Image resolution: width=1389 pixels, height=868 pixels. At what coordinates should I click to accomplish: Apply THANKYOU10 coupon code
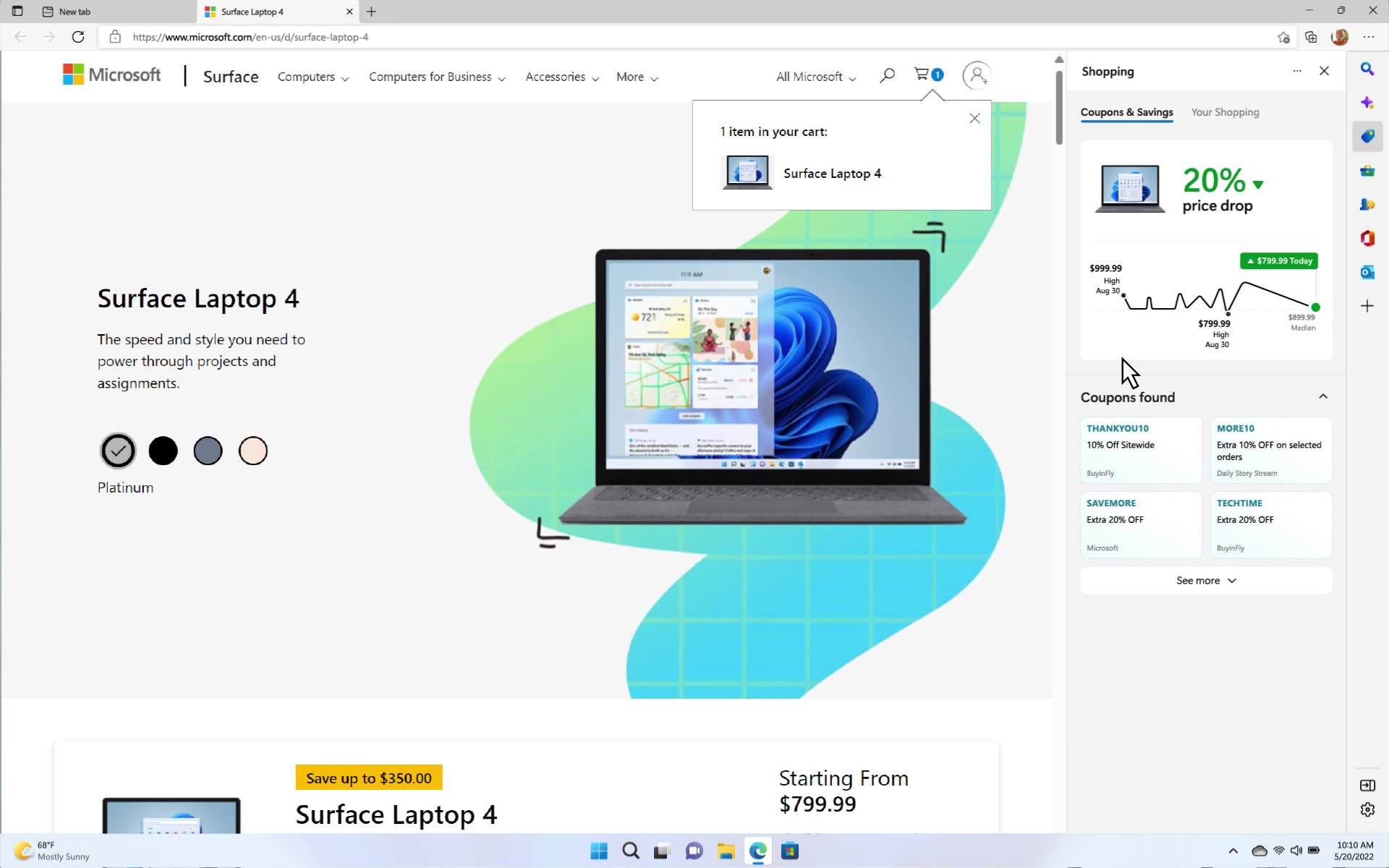tap(1140, 448)
